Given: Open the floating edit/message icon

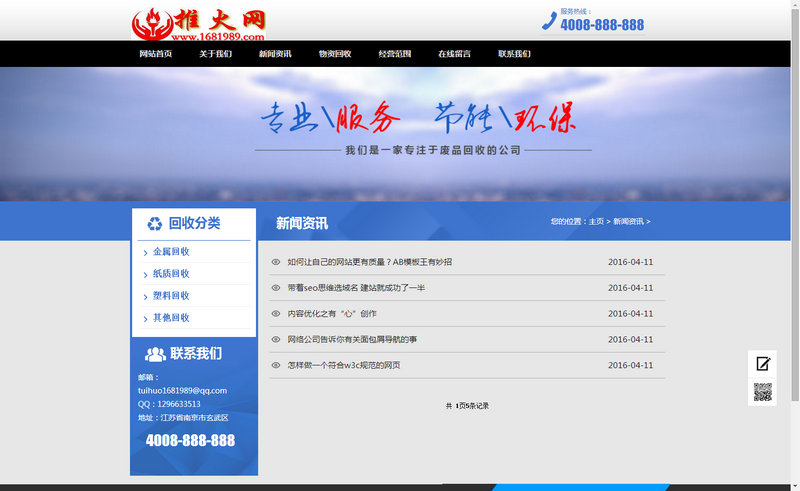Looking at the screenshot, I should (763, 364).
